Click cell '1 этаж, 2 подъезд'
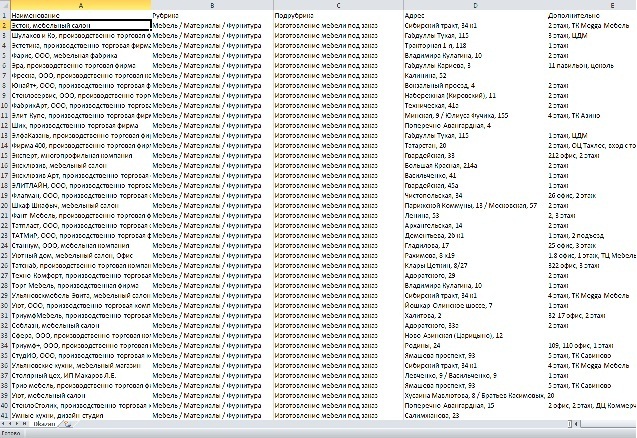This screenshot has width=637, height=438. pyautogui.click(x=592, y=235)
